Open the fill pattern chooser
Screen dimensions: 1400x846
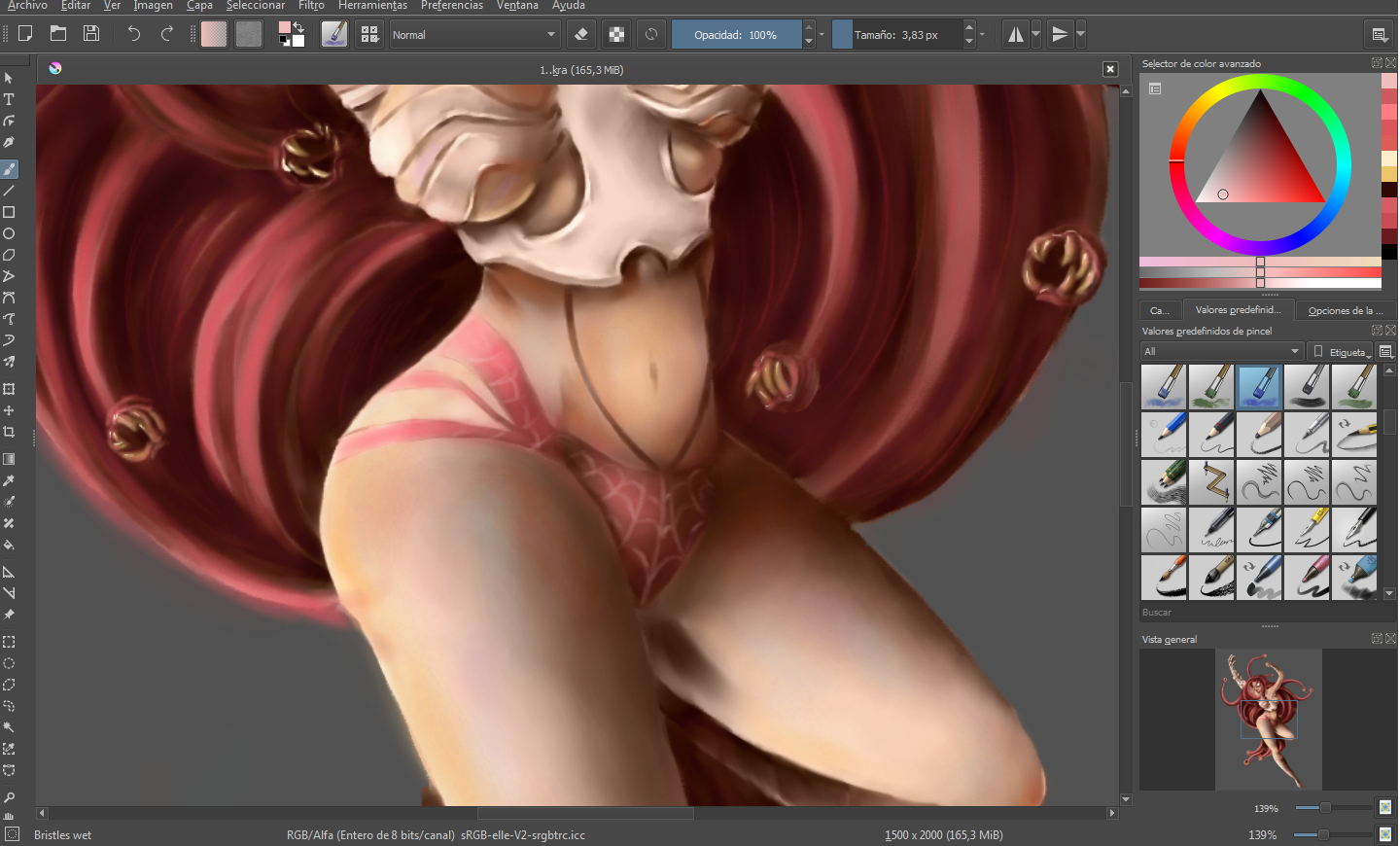click(249, 34)
